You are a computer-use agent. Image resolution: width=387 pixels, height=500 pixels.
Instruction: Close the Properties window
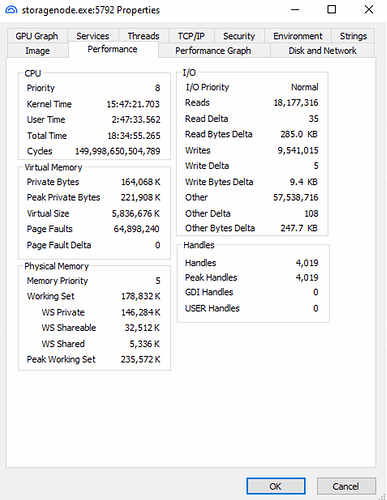369,9
